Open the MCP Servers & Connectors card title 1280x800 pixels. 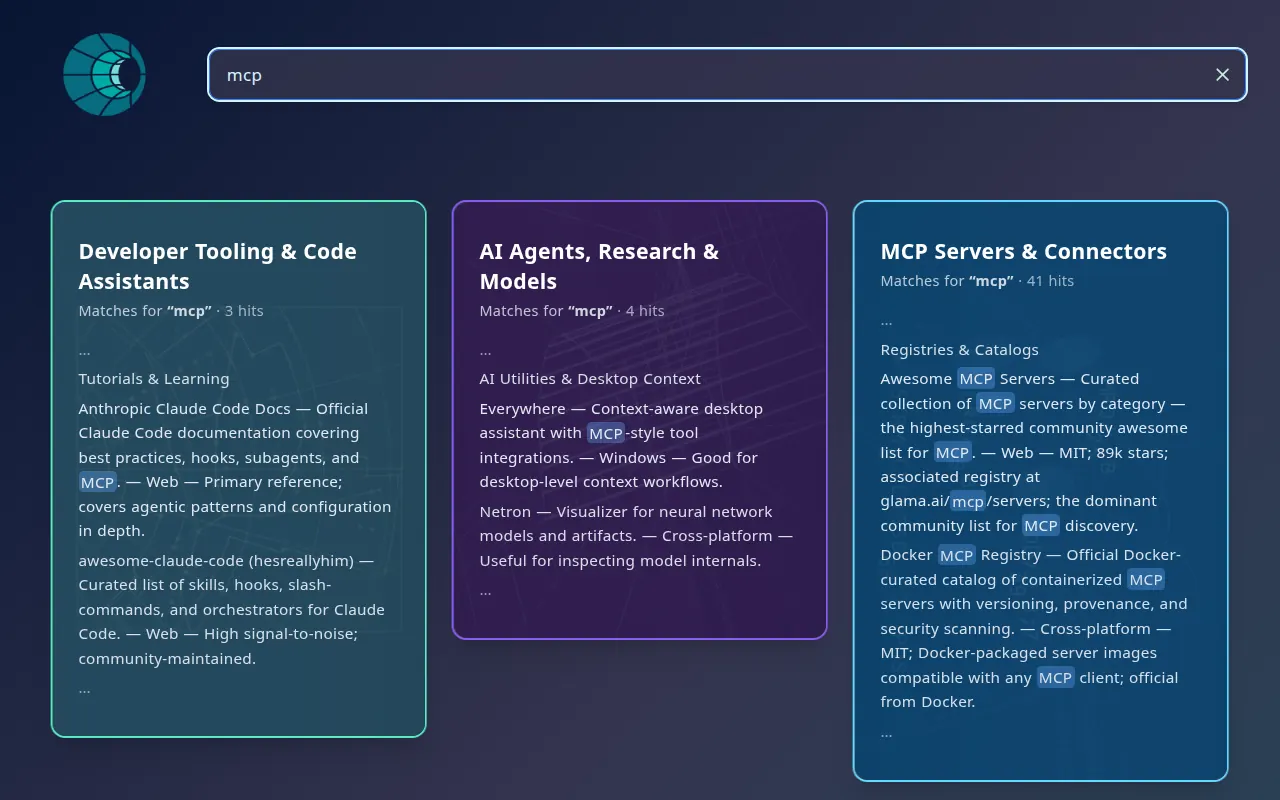[1023, 251]
